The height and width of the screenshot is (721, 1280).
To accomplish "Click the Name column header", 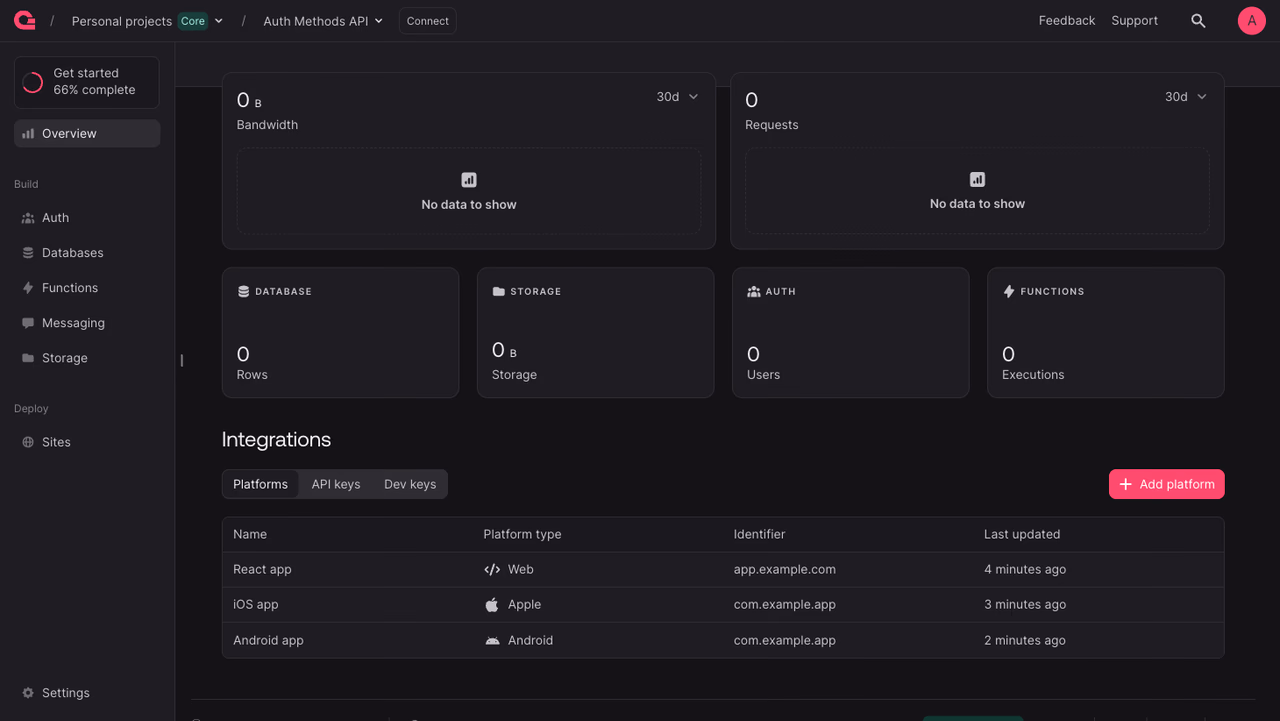I will [x=250, y=535].
